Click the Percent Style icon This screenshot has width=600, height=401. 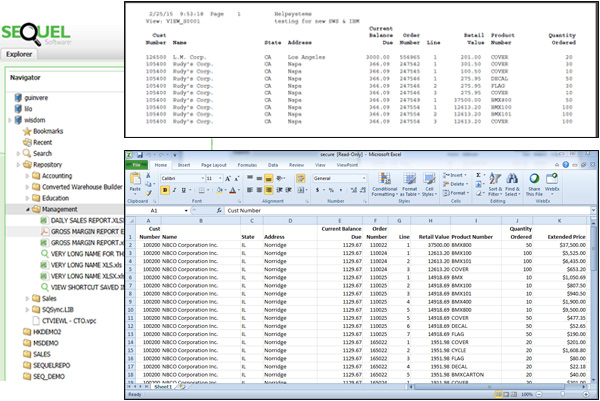[x=331, y=190]
